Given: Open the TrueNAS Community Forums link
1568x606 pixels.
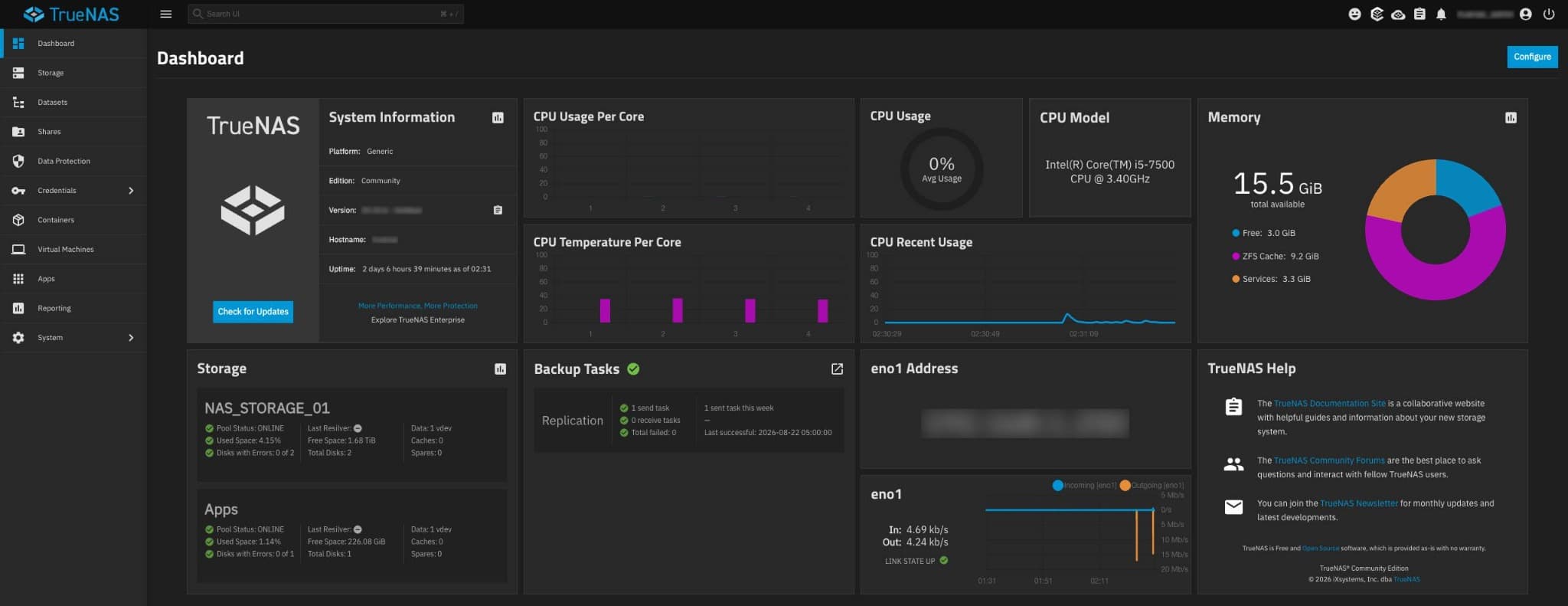Looking at the screenshot, I should click(1329, 460).
